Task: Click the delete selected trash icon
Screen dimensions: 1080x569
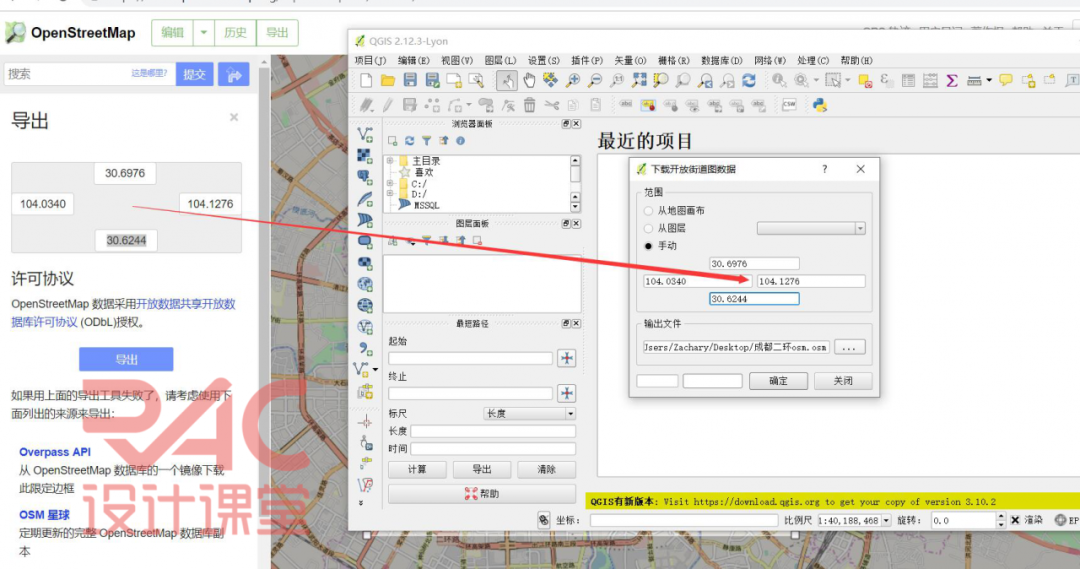Action: click(x=529, y=105)
